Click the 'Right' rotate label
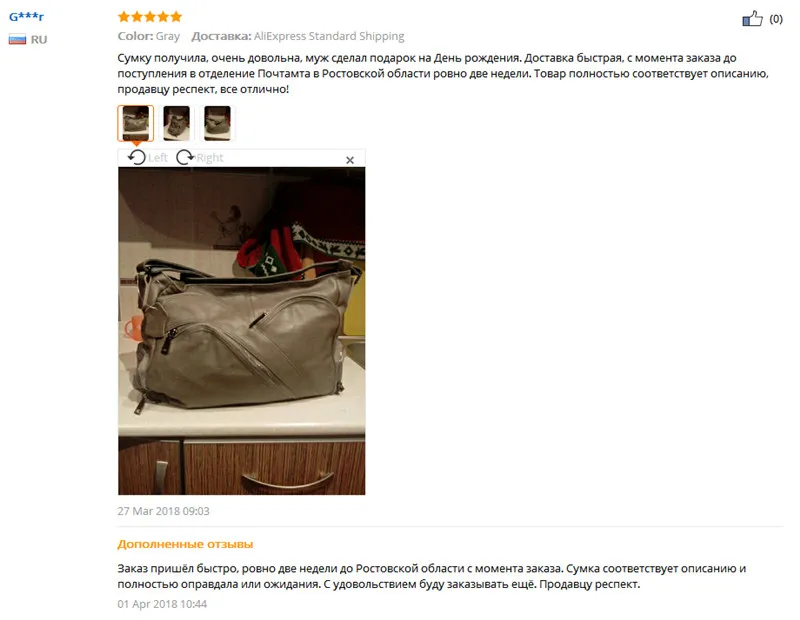 pos(210,158)
